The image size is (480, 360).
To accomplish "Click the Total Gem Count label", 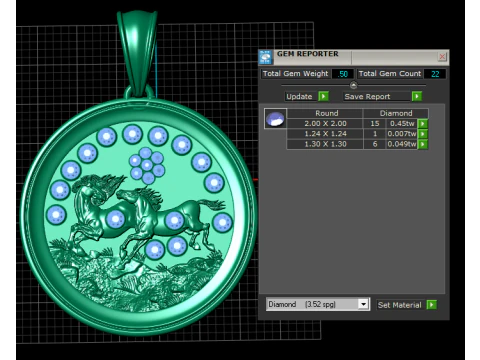I will (x=390, y=74).
